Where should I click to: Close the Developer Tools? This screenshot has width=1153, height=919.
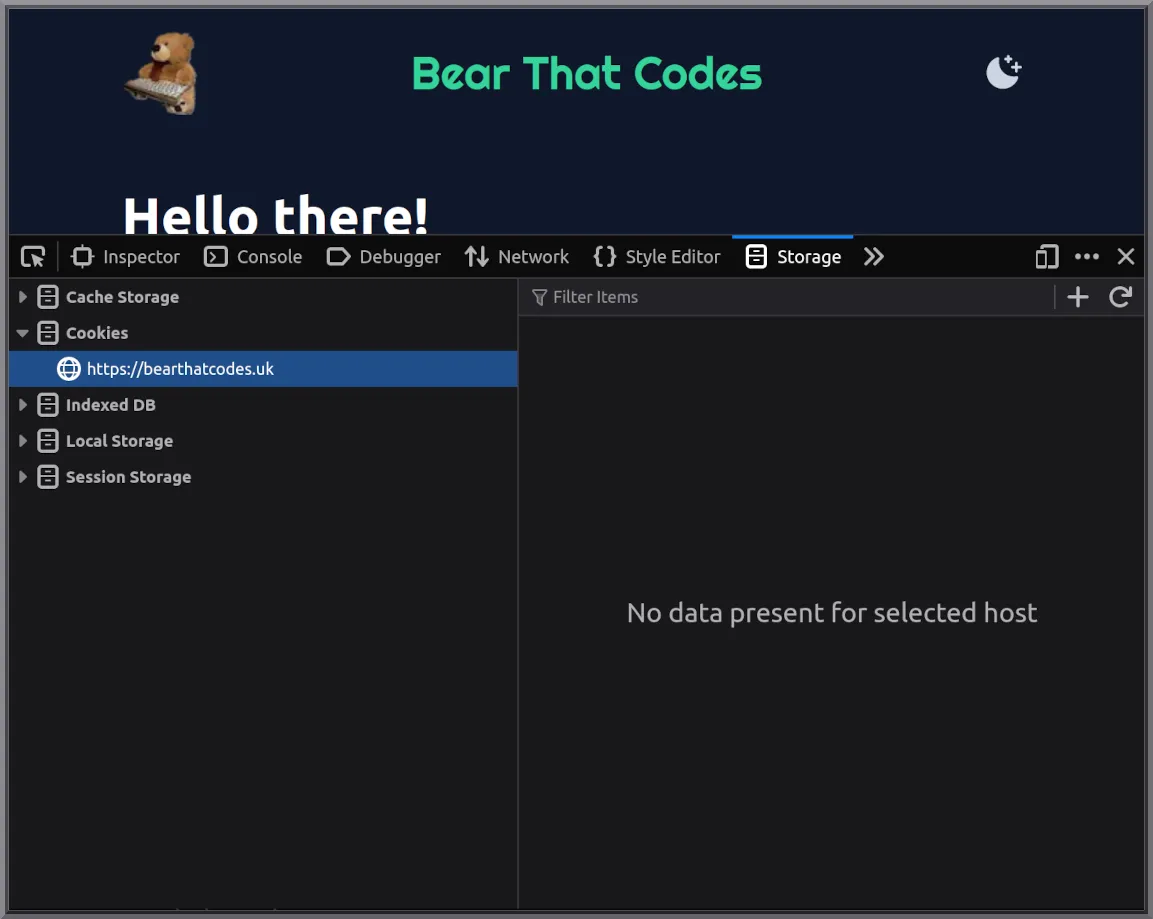[1125, 257]
